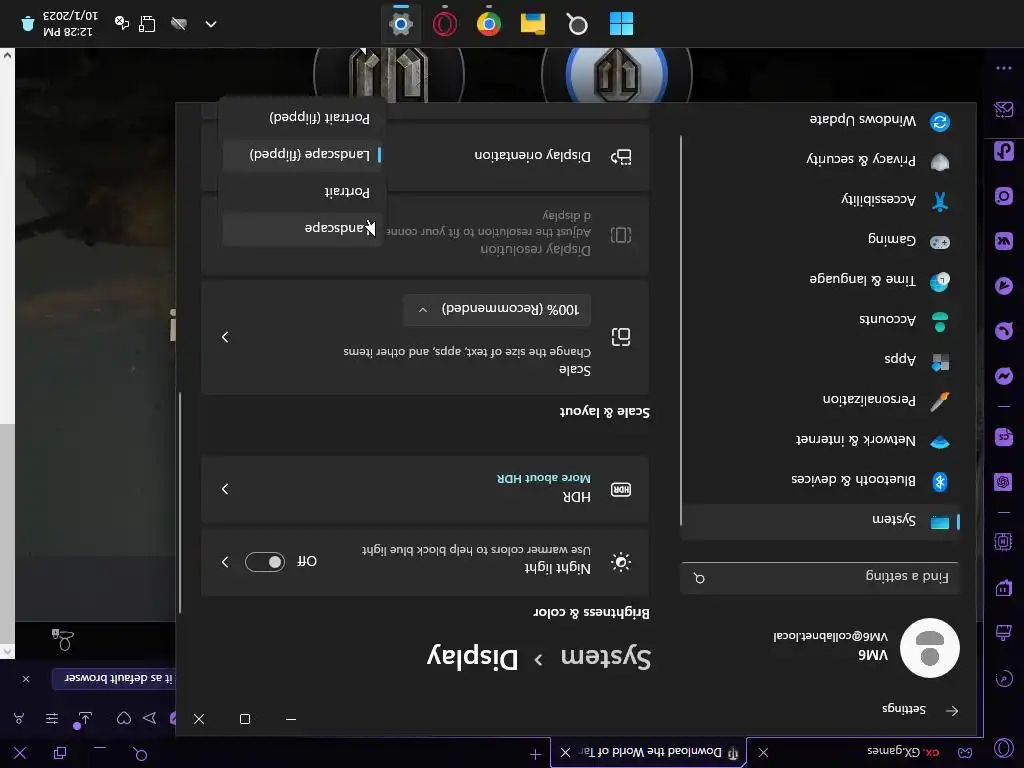Select Landscape (flipped) orientation option
This screenshot has width=1024, height=768.
[302, 154]
